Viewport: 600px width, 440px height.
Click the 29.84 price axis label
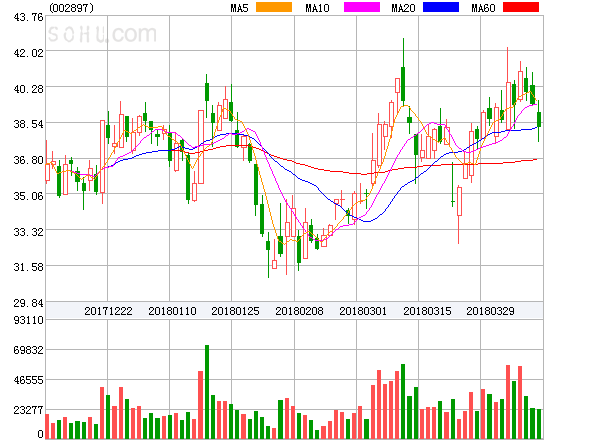(29, 303)
